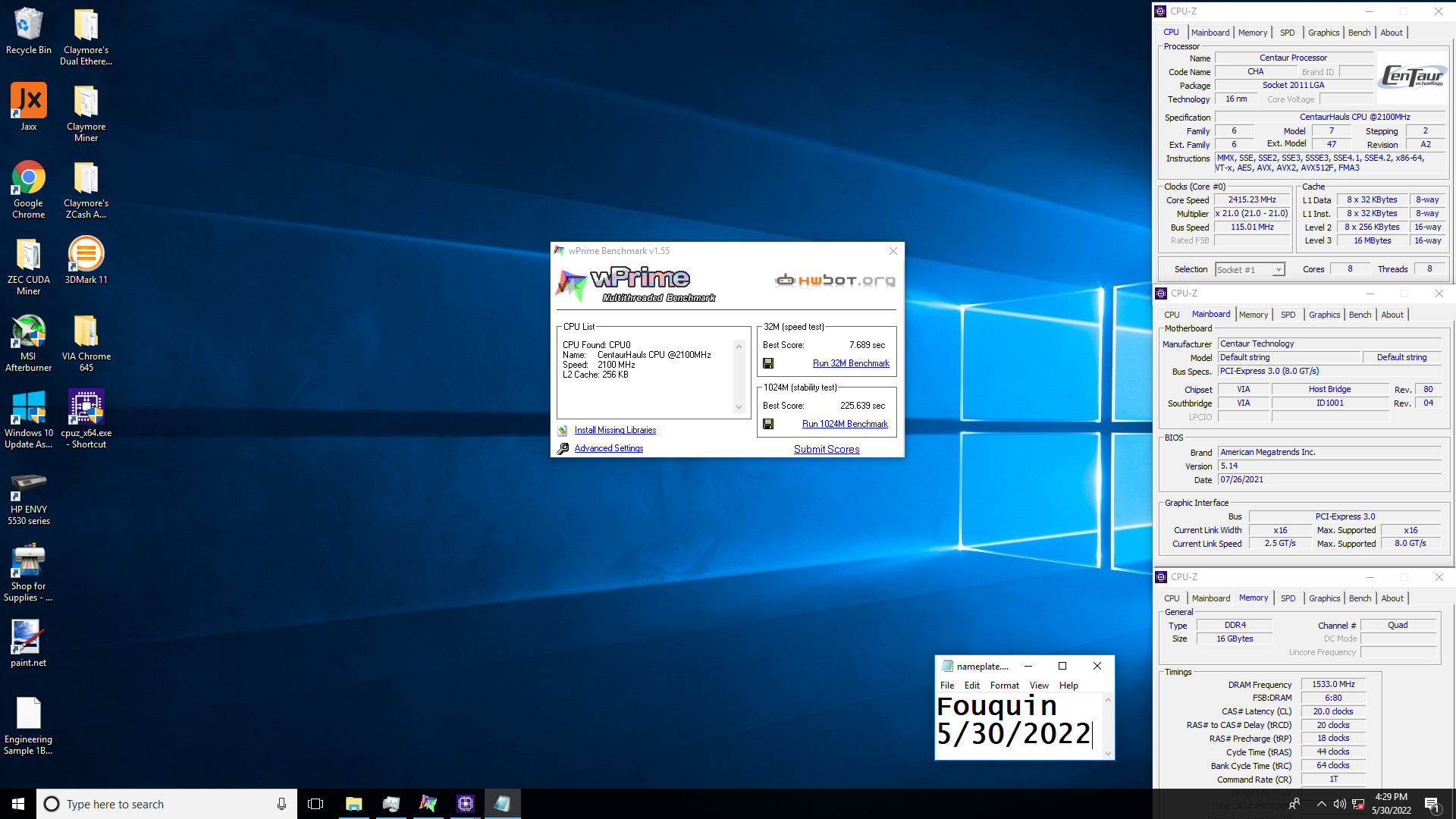Image resolution: width=1456 pixels, height=819 pixels.
Task: Click the BIOS Date value 07/26/2021
Action: [x=1329, y=480]
